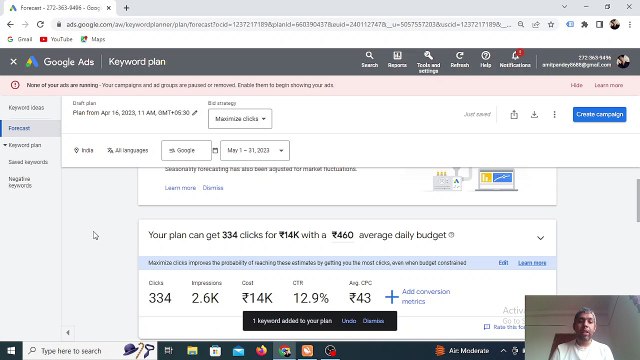The height and width of the screenshot is (360, 640).
Task: Click the daily budget help info icon
Action: click(x=451, y=235)
